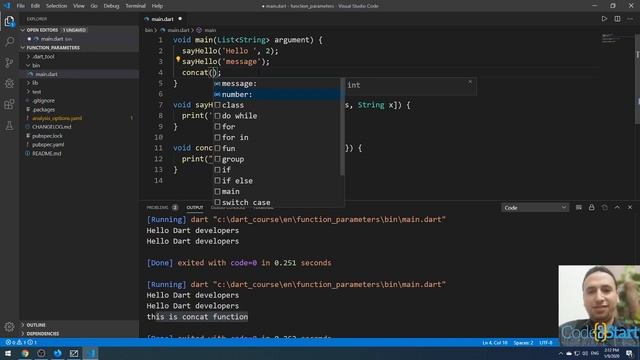Open the Debug menu
Viewport: 640px width, 360px height.
(111, 6)
